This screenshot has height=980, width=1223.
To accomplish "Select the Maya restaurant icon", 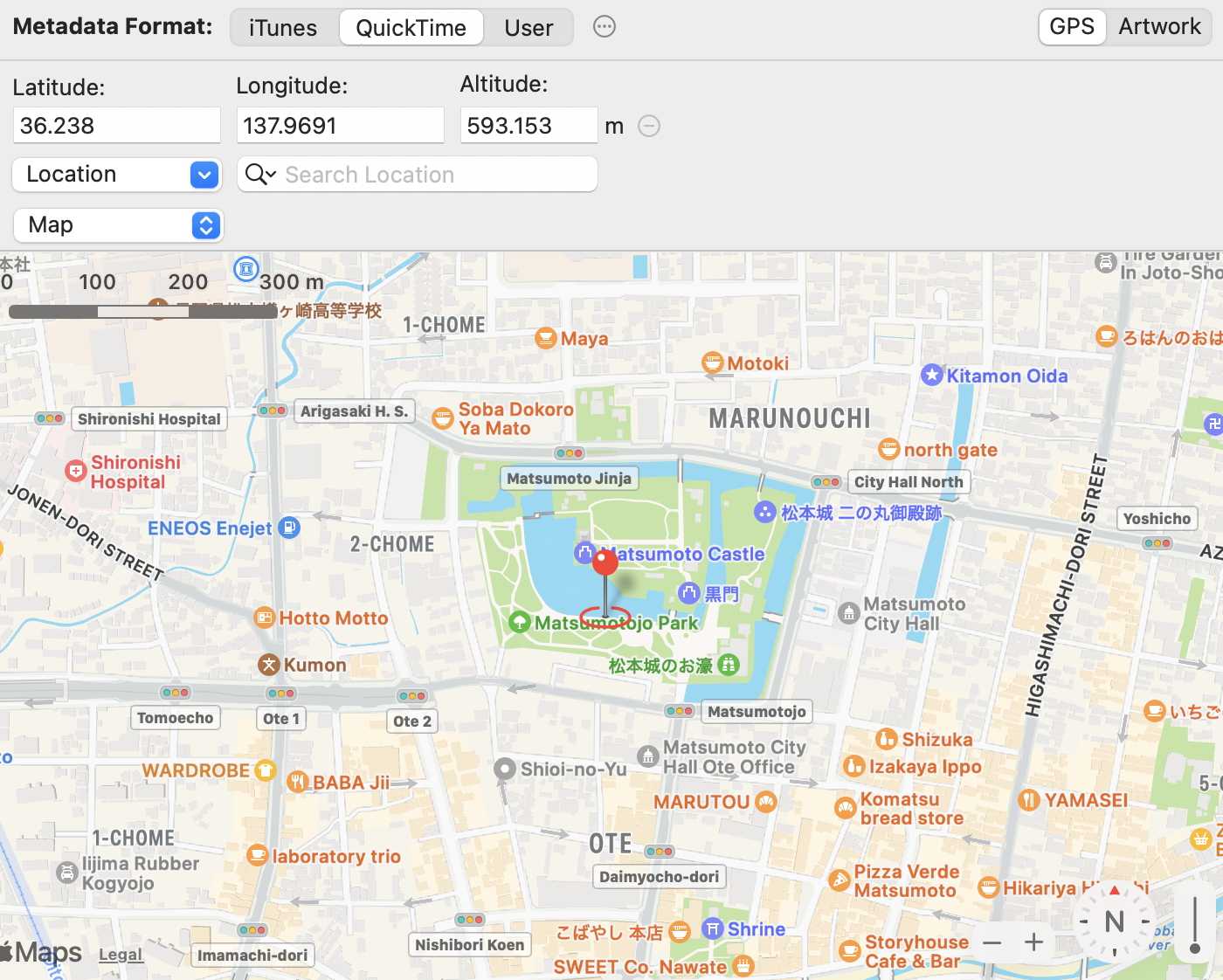I will pyautogui.click(x=546, y=338).
